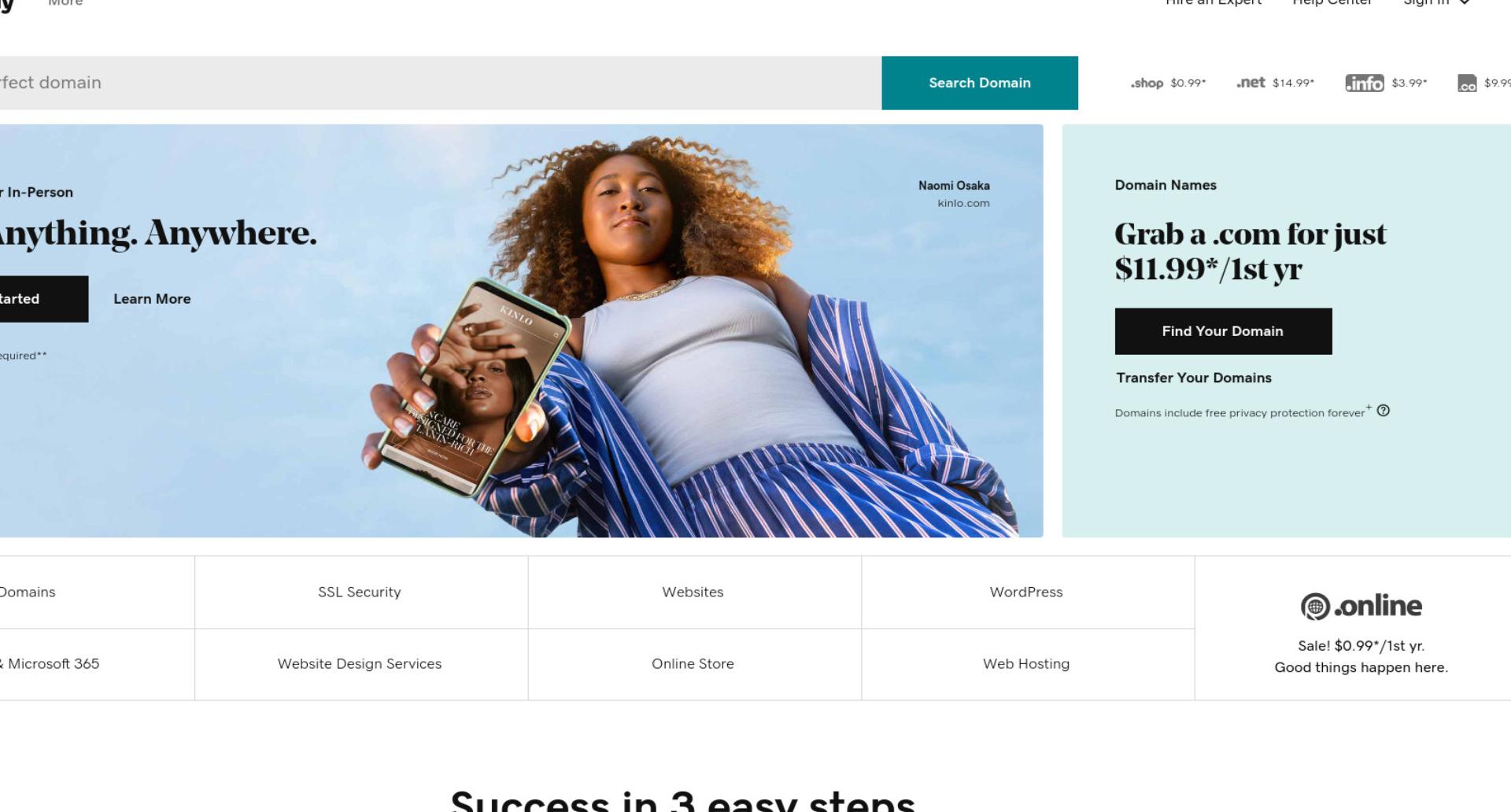This screenshot has height=812, width=1511.
Task: Open the Transfer Your Domains link
Action: (1194, 378)
